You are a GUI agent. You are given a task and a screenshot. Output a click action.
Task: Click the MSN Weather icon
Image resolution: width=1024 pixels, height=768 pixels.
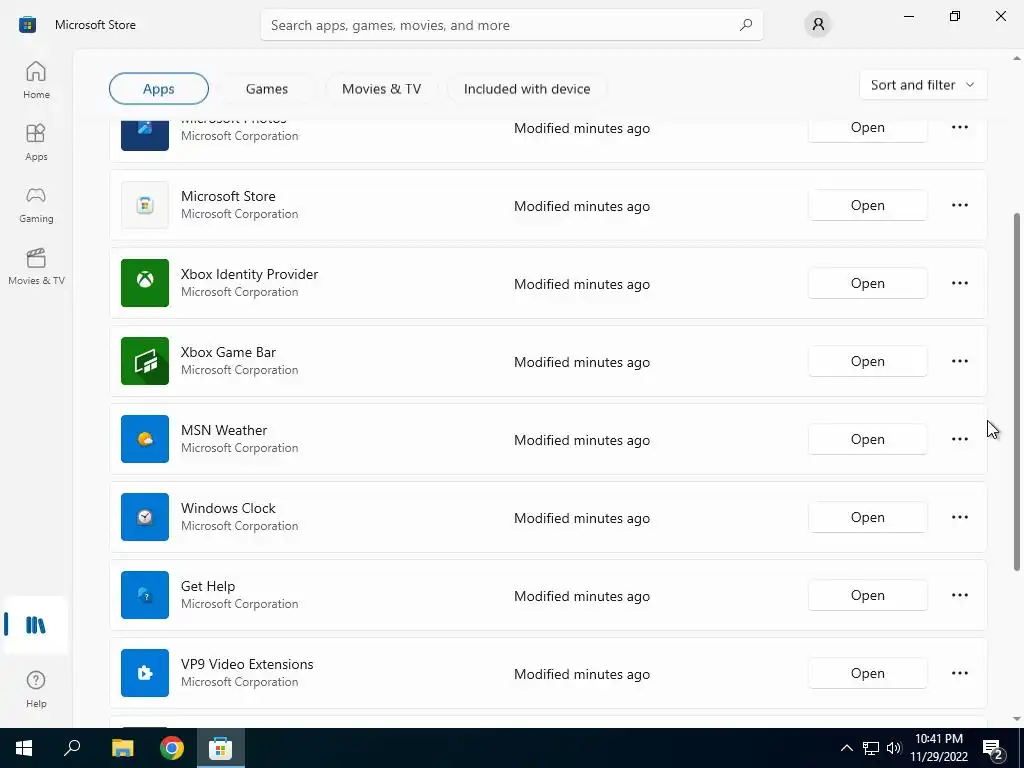click(x=145, y=439)
